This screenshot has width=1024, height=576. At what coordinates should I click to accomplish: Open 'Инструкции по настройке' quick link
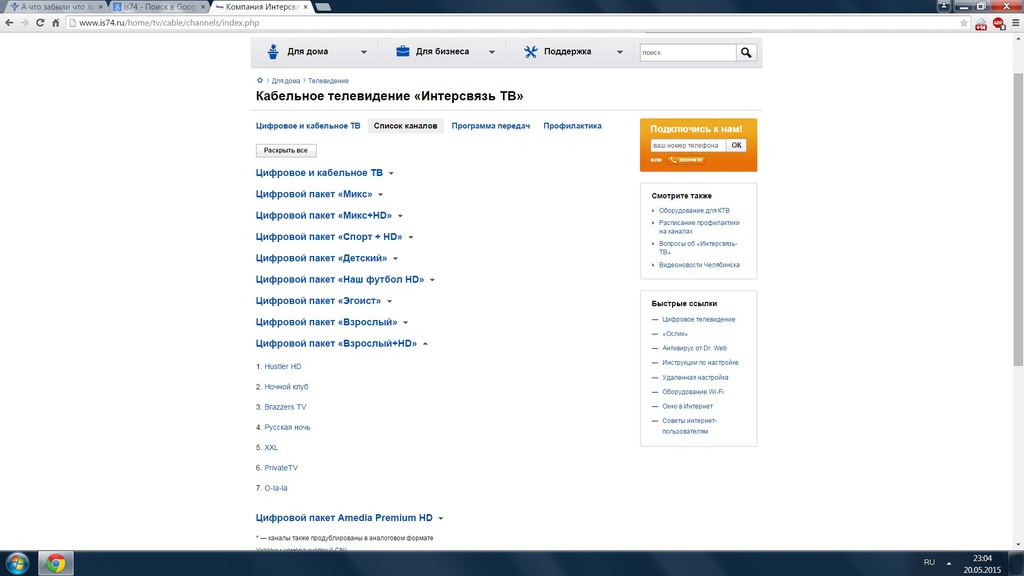[x=700, y=362]
